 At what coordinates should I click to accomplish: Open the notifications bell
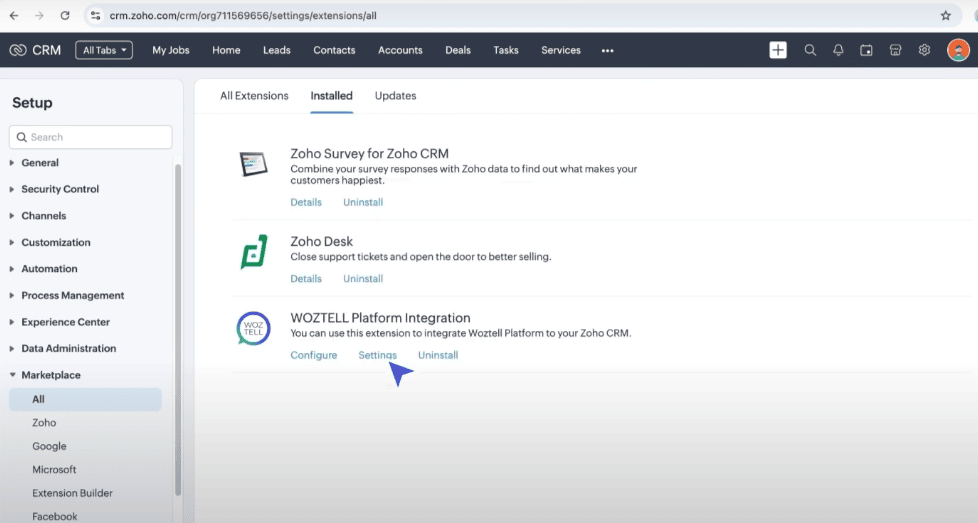838,50
